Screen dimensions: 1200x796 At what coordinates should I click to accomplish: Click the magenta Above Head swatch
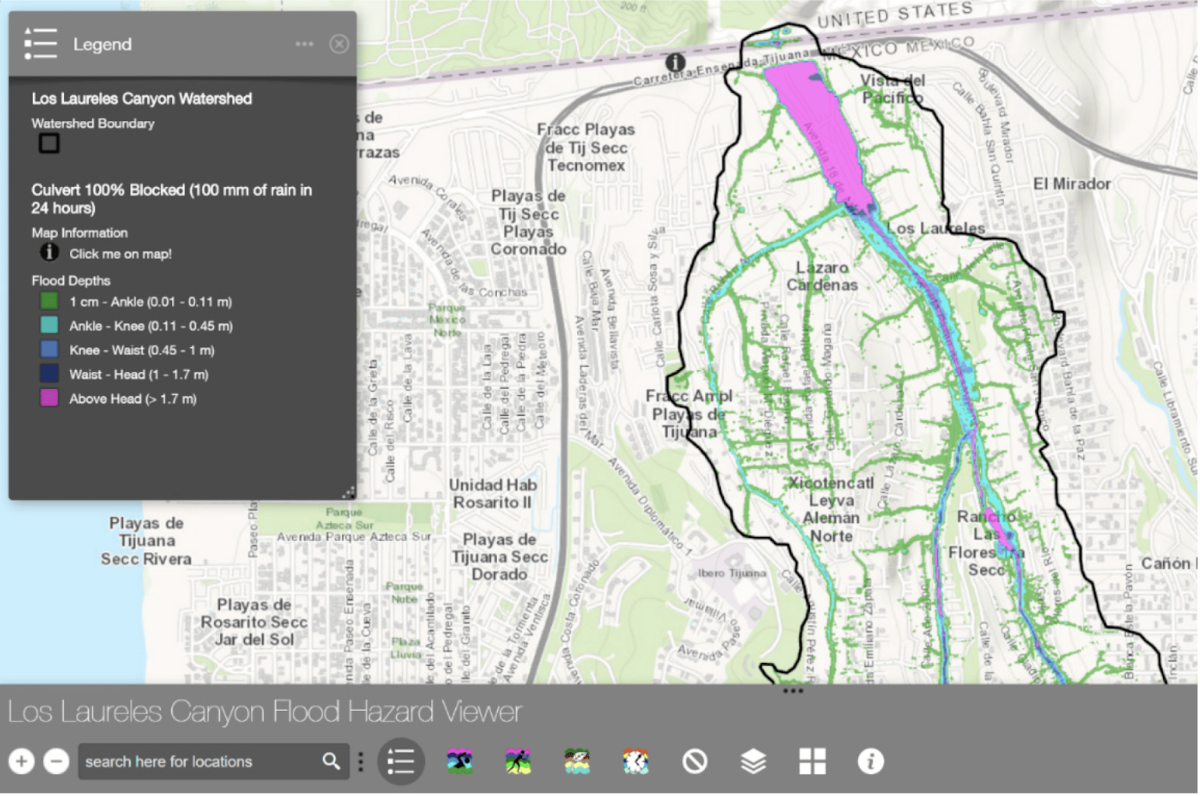pyautogui.click(x=49, y=398)
